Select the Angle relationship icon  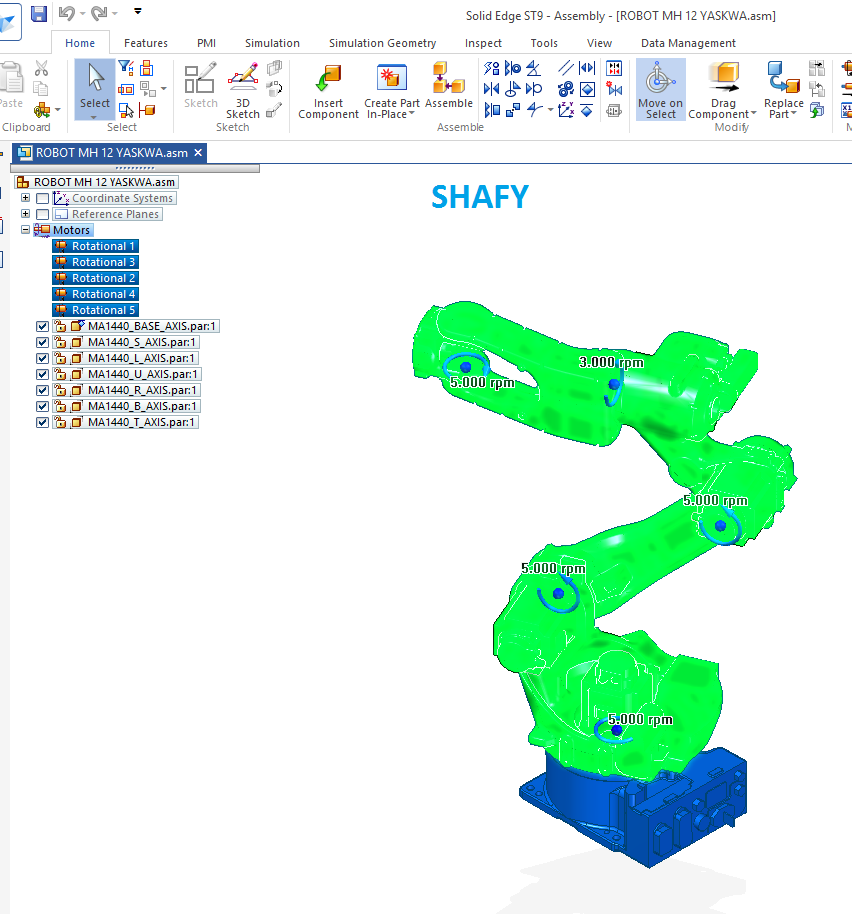click(533, 68)
